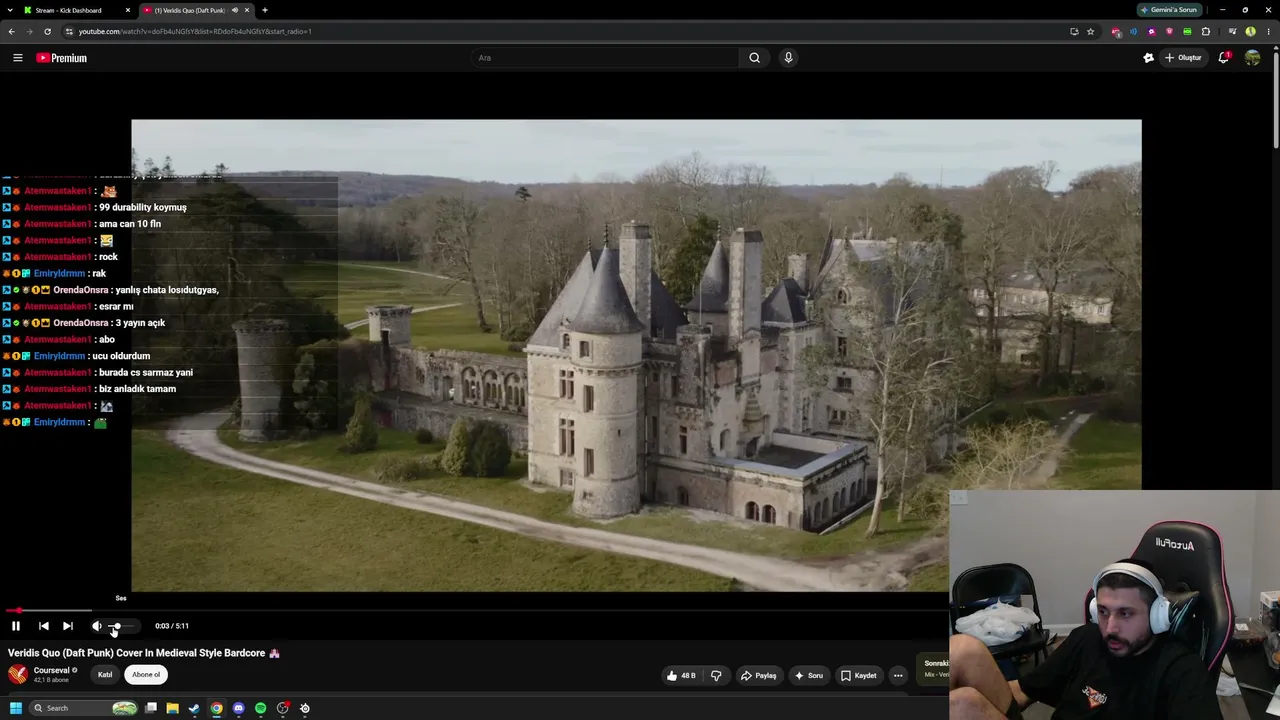Open Spotify from the taskbar

(x=260, y=708)
